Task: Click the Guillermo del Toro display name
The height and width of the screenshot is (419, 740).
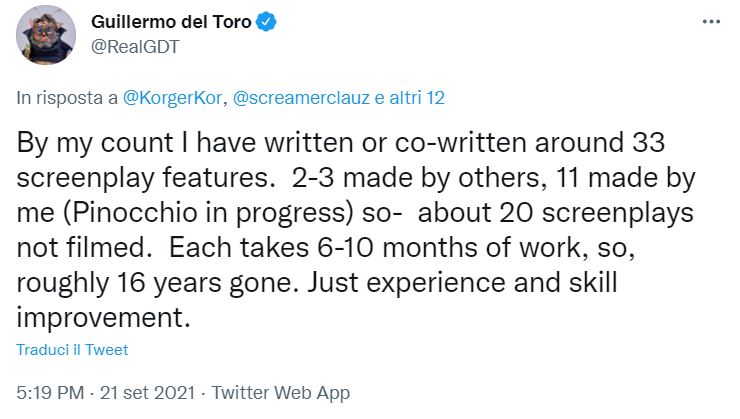Action: [171, 22]
